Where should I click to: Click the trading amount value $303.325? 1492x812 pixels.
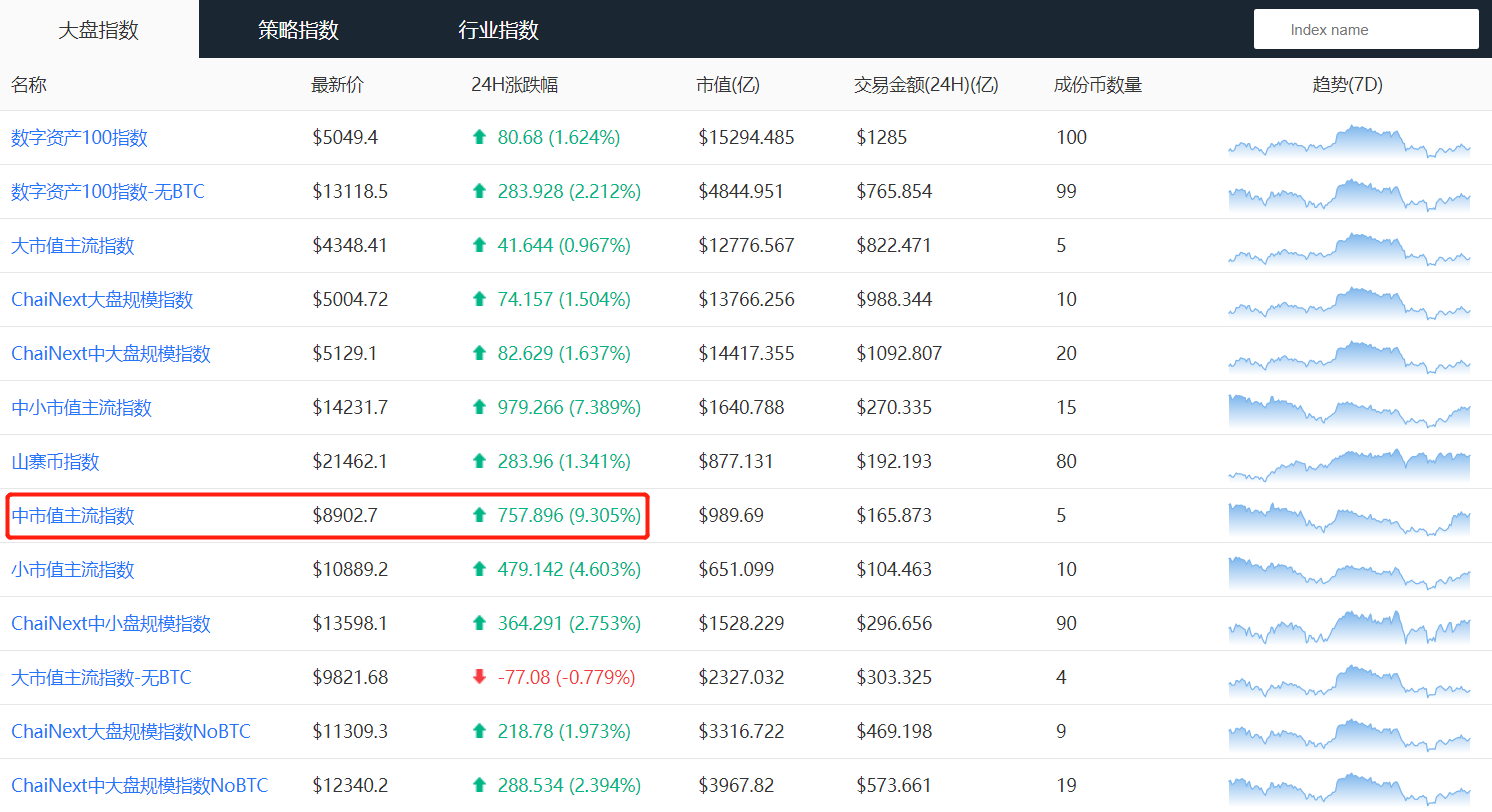(x=894, y=678)
